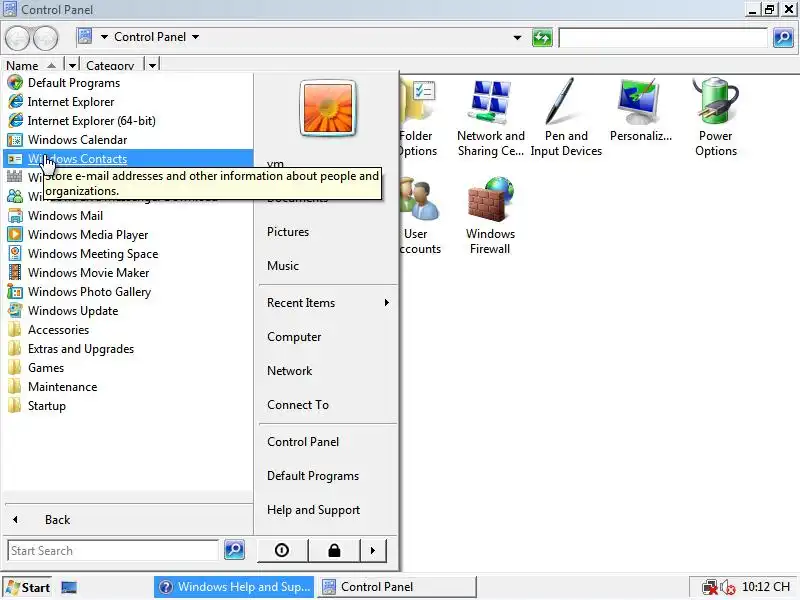The image size is (800, 600).
Task: Click the volume tray icon
Action: click(727, 588)
